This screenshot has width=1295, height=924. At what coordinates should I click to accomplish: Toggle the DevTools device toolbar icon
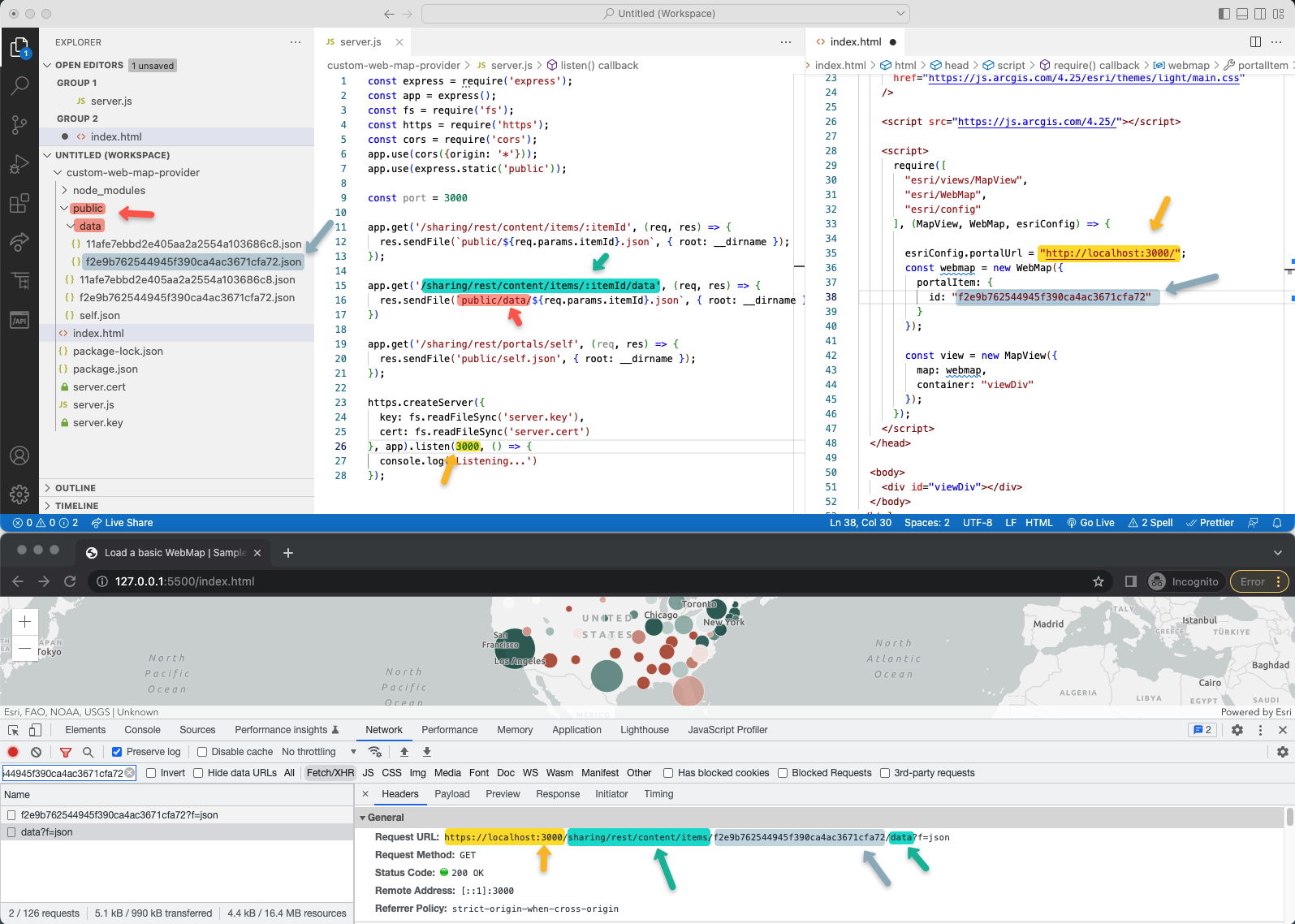point(35,730)
